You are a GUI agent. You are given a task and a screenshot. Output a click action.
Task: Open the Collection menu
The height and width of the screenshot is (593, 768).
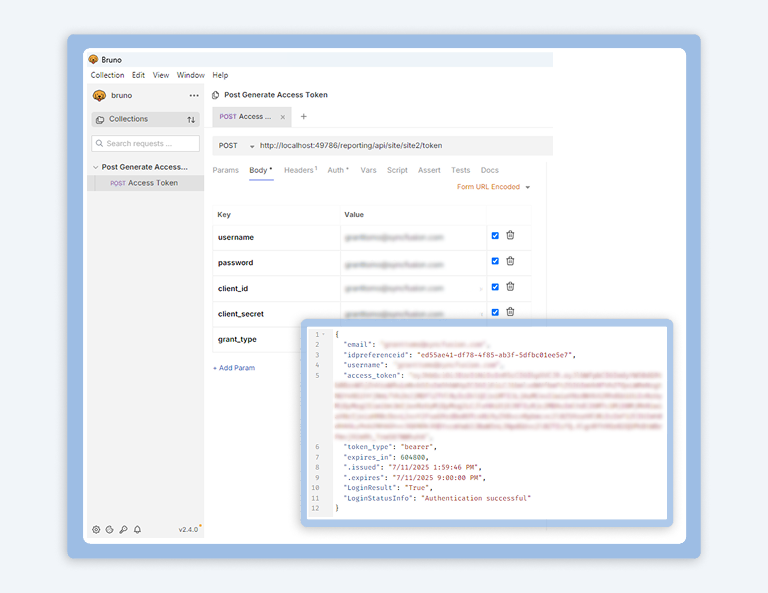[107, 75]
